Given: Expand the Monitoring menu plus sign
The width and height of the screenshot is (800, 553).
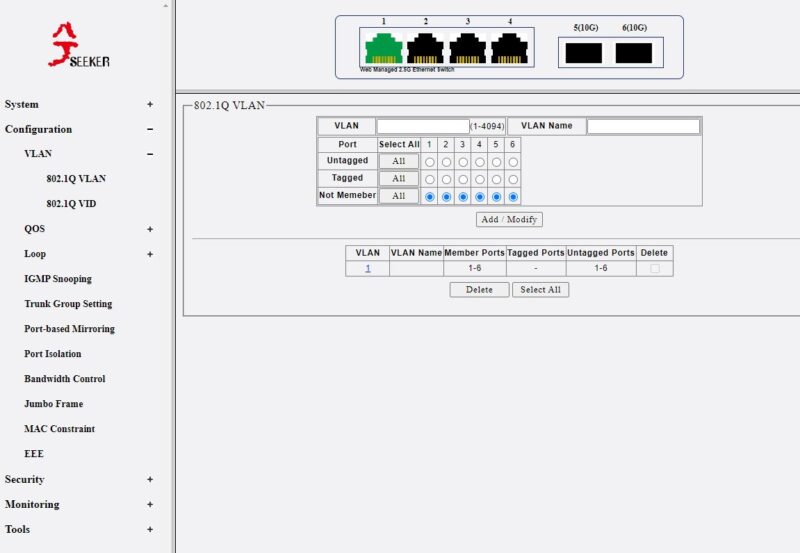Looking at the screenshot, I should [x=150, y=505].
